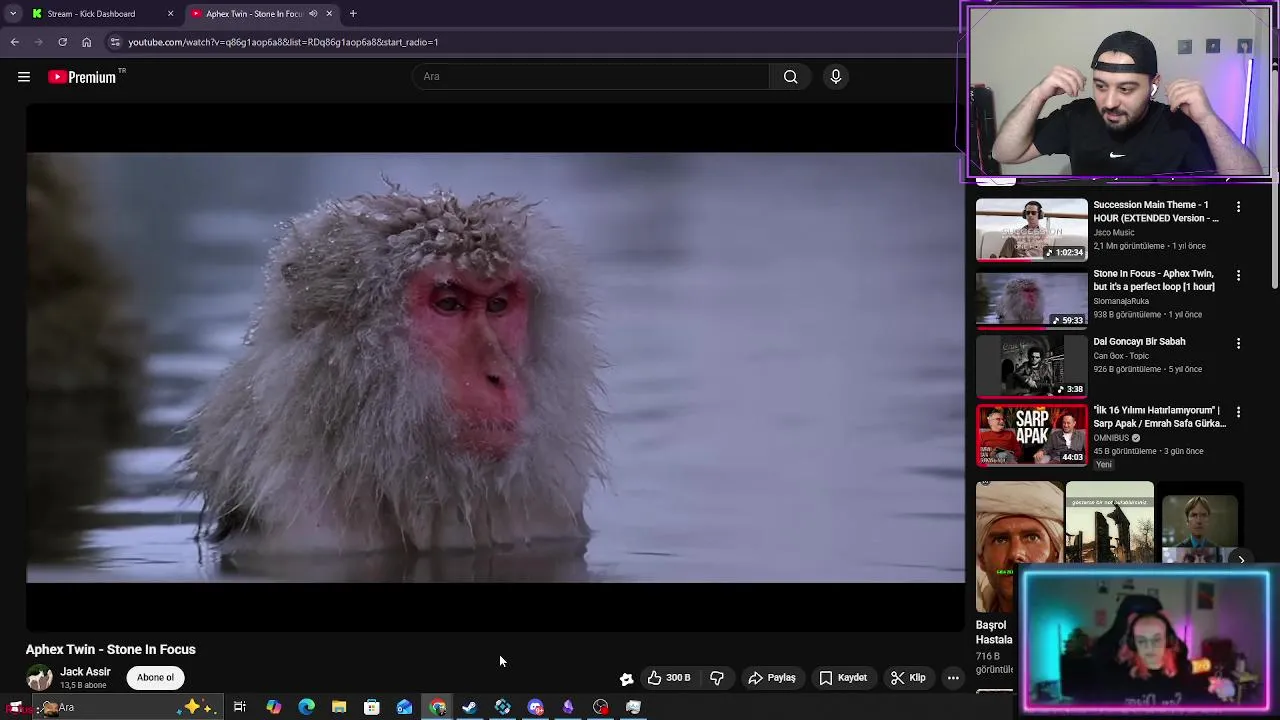Image resolution: width=1280 pixels, height=720 pixels.
Task: Mute the Aphex Twin tab audio
Action: point(313,14)
